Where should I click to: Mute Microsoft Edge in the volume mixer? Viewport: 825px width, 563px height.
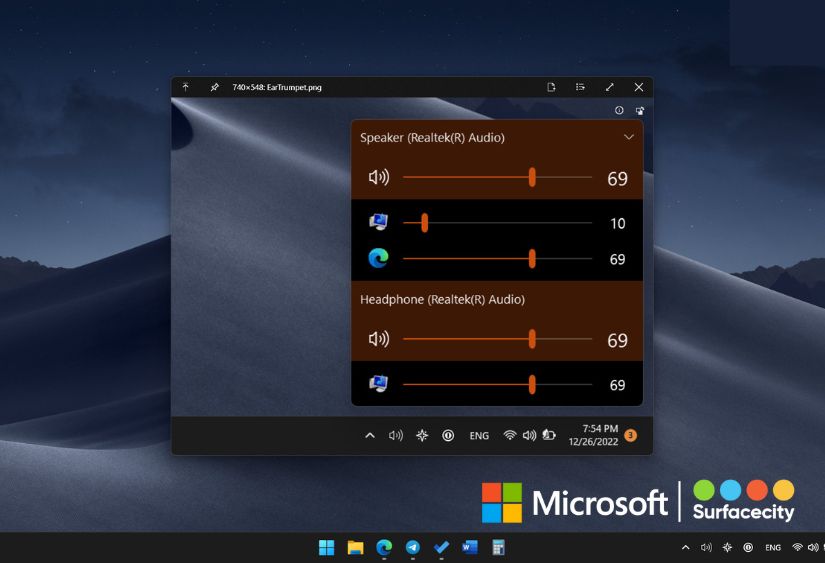click(378, 259)
